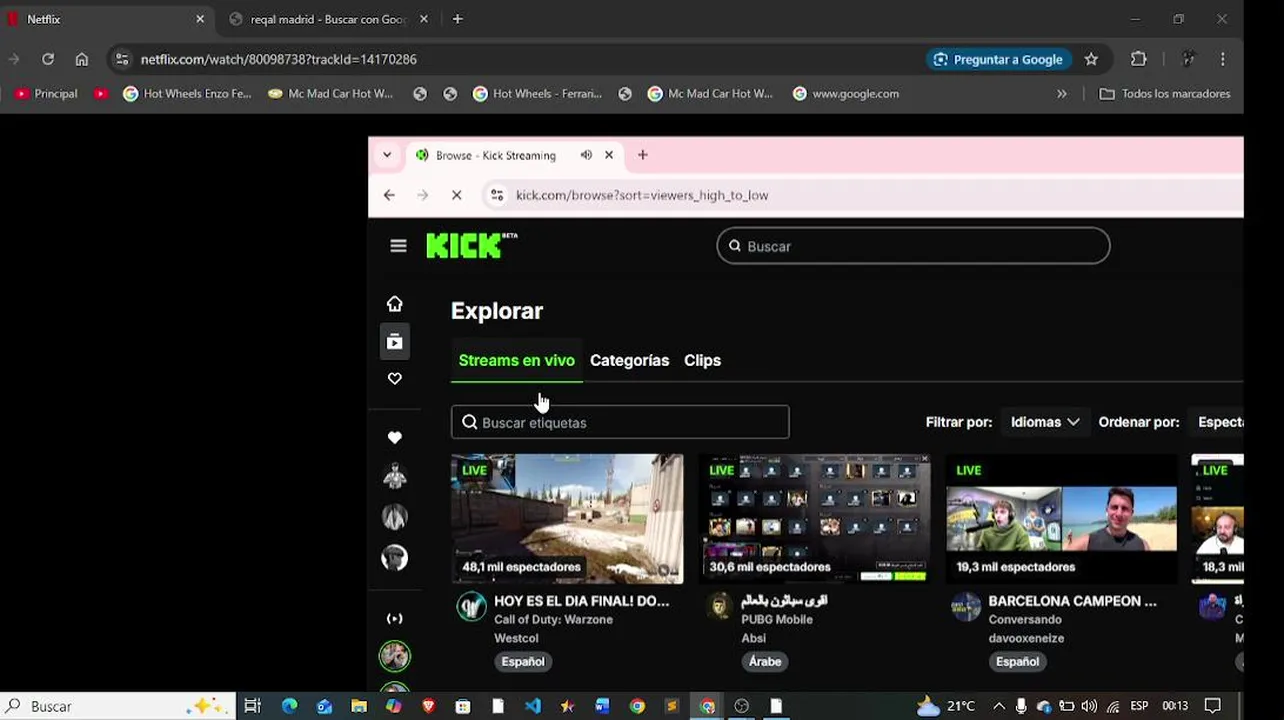Image resolution: width=1284 pixels, height=720 pixels.
Task: Open the browser home page
Action: pyautogui.click(x=82, y=59)
